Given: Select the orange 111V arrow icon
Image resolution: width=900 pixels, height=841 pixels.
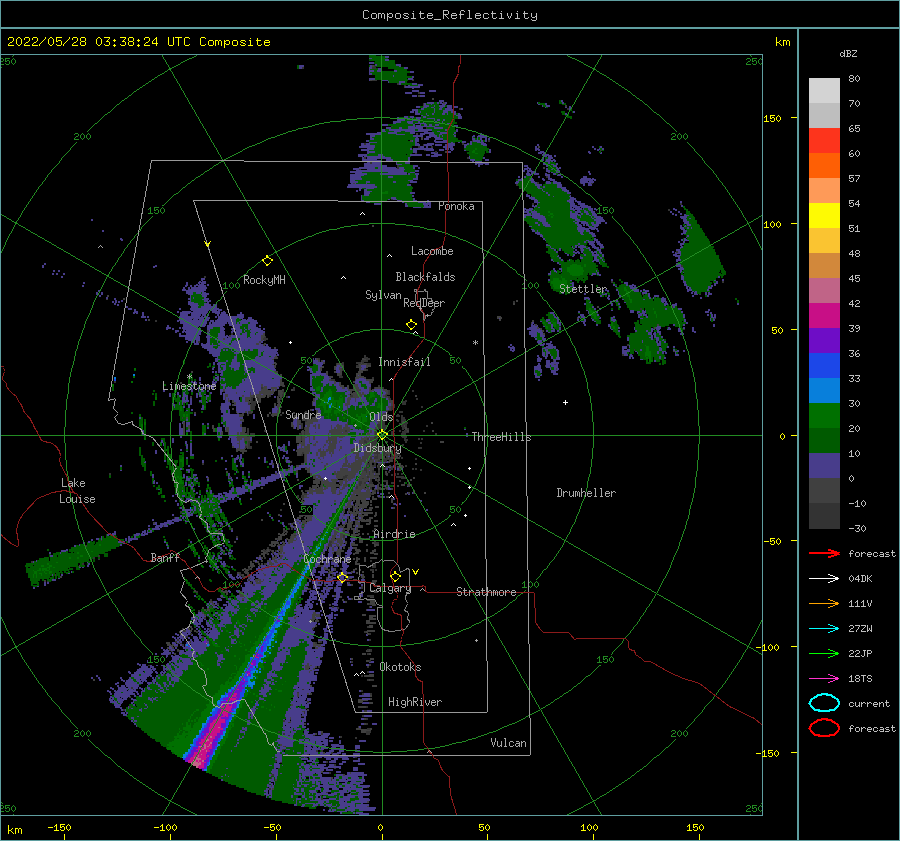Looking at the screenshot, I should tap(824, 603).
